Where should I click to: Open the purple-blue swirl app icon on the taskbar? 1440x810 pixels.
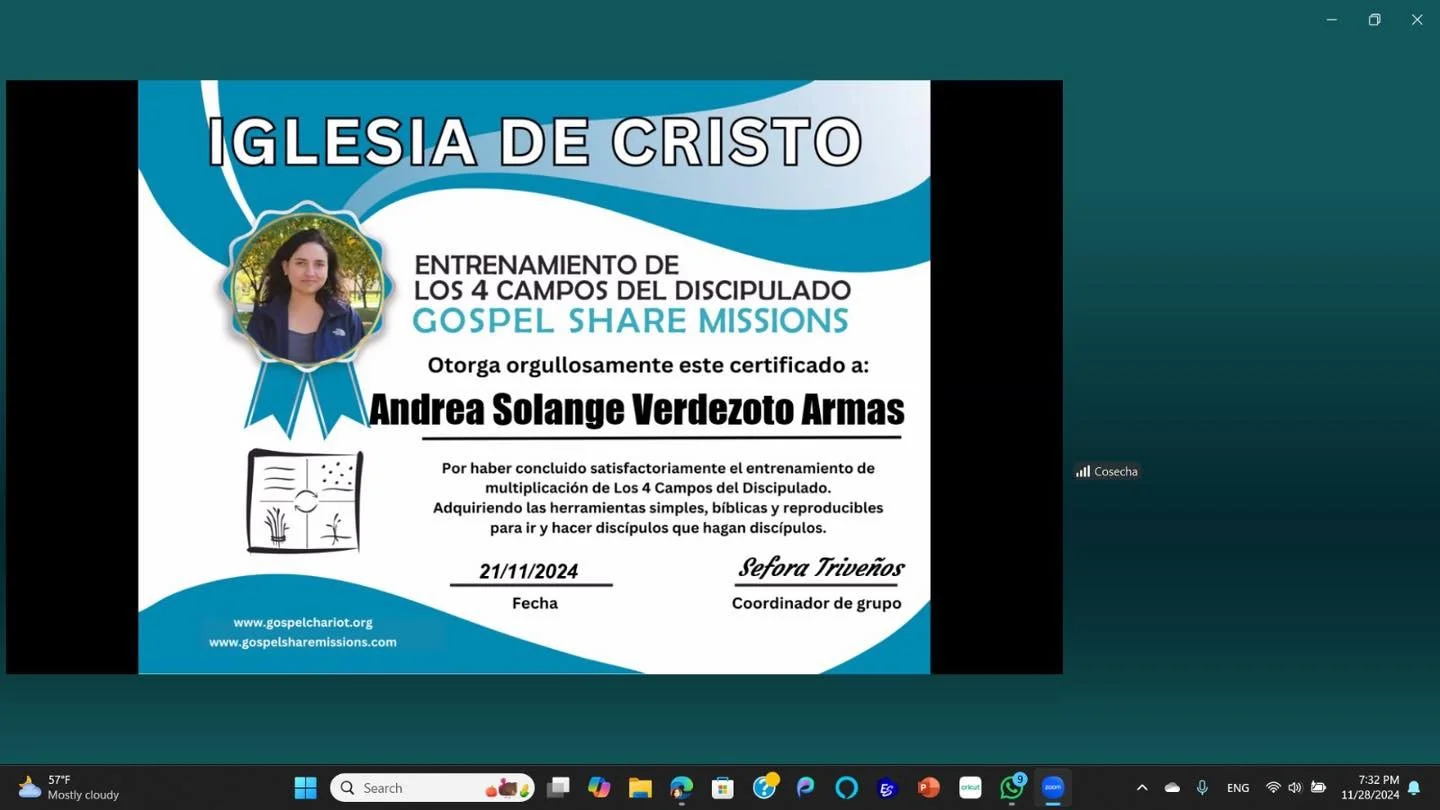point(806,788)
